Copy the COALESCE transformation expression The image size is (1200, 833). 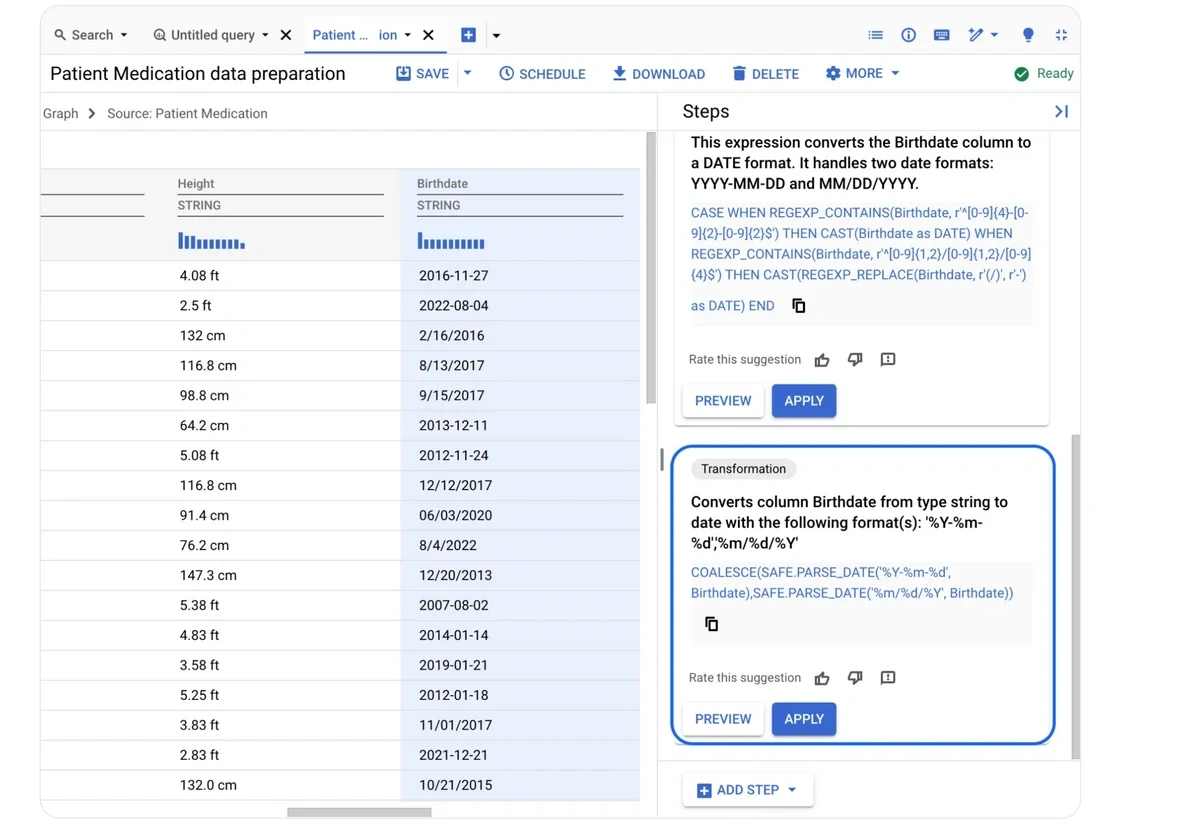[711, 623]
